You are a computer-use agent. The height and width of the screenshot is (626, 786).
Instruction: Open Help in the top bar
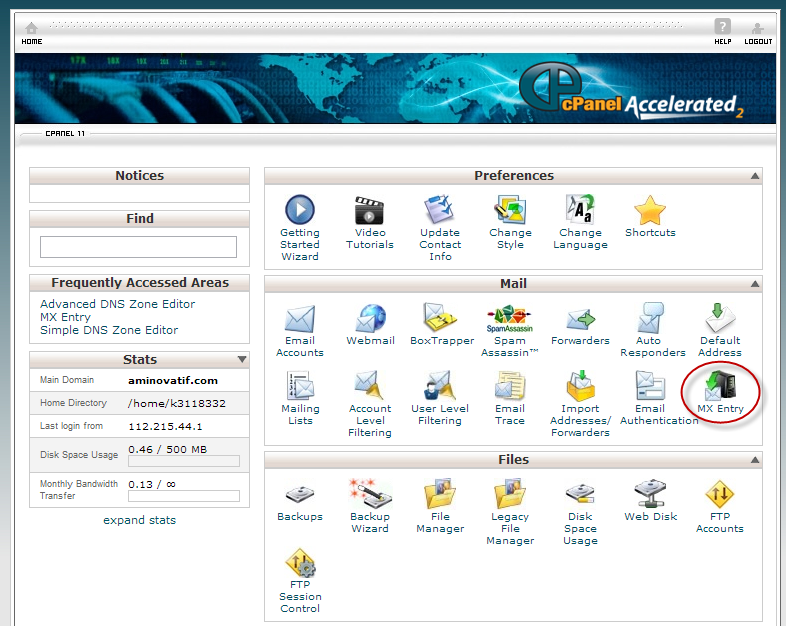[x=722, y=32]
